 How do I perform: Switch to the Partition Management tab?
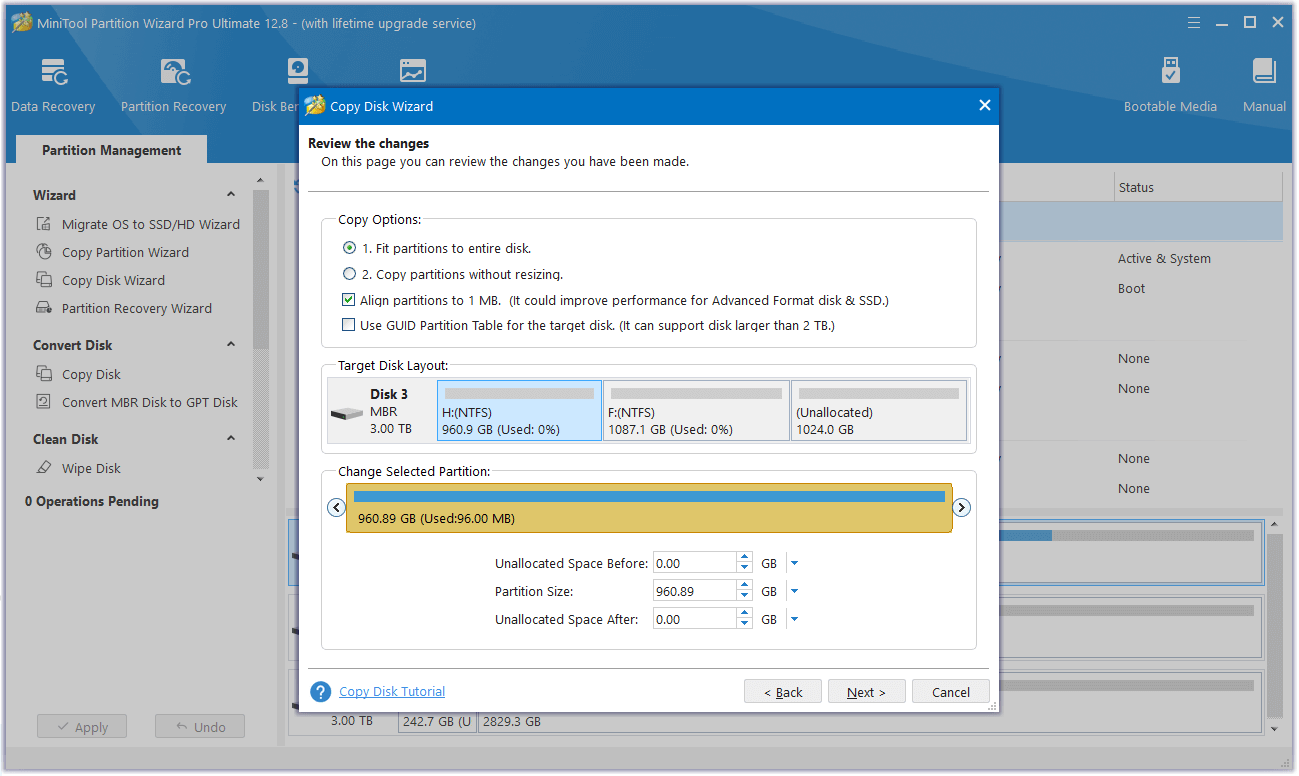tap(111, 150)
